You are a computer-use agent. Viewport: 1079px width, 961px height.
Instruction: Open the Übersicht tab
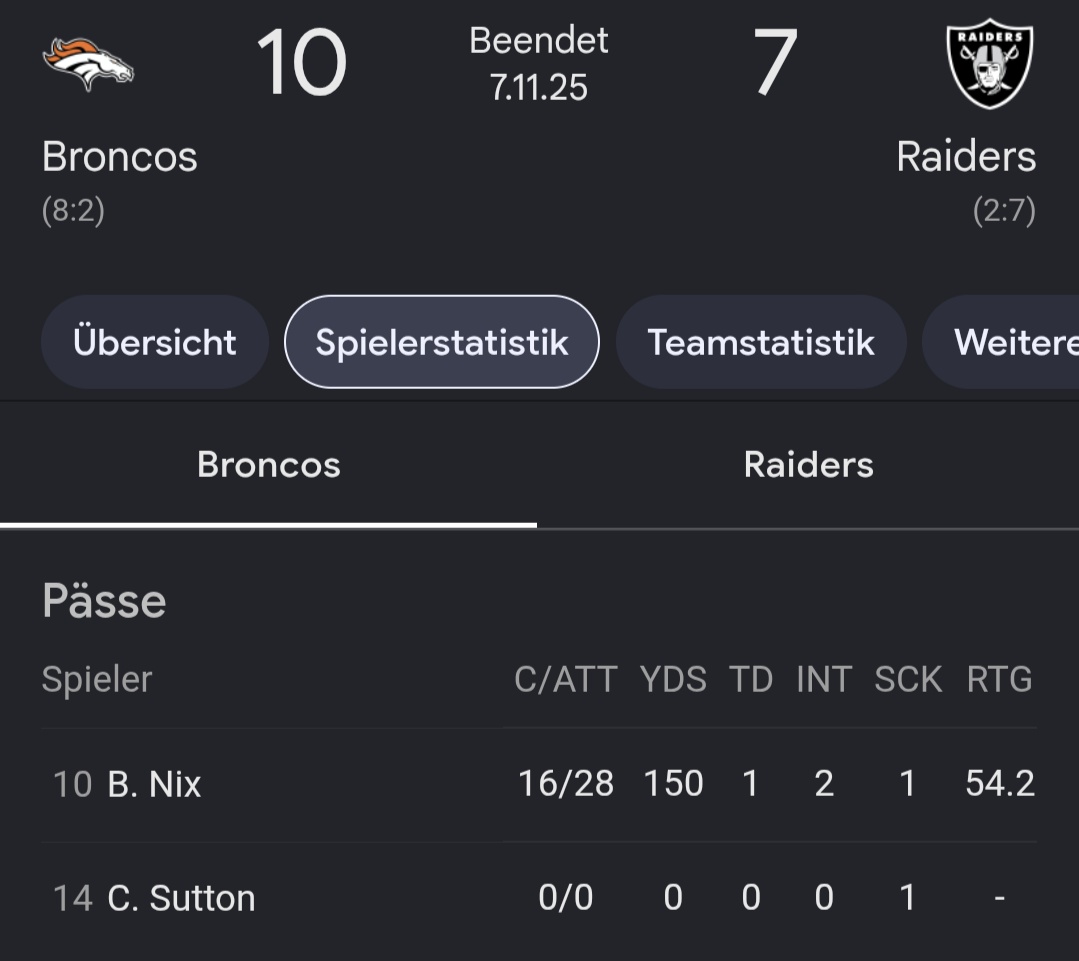(155, 342)
